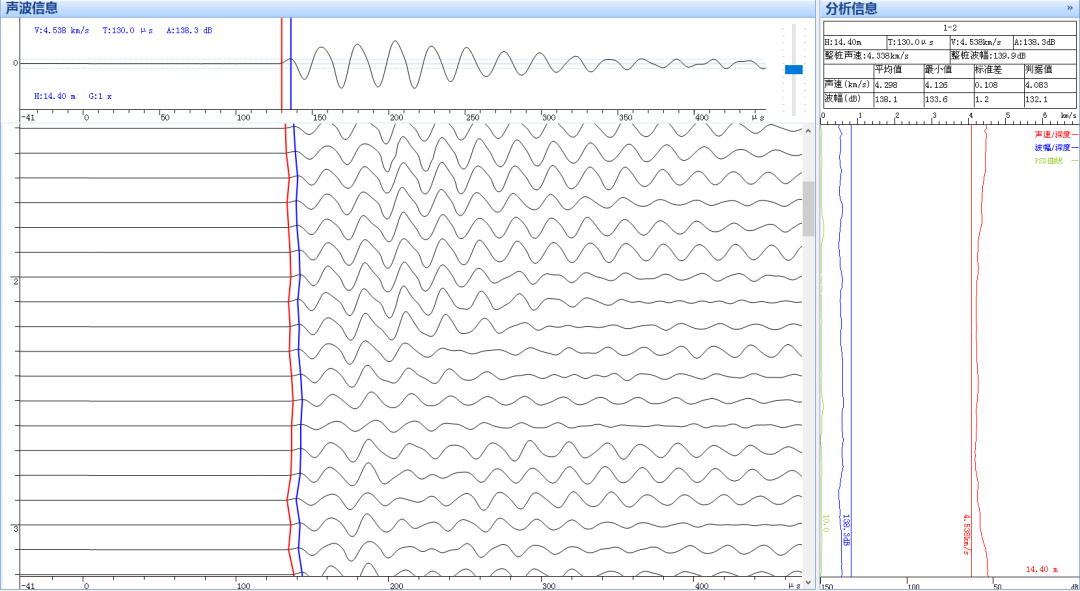Select the 最小值 column header
Image resolution: width=1080 pixels, height=591 pixels.
(x=937, y=70)
